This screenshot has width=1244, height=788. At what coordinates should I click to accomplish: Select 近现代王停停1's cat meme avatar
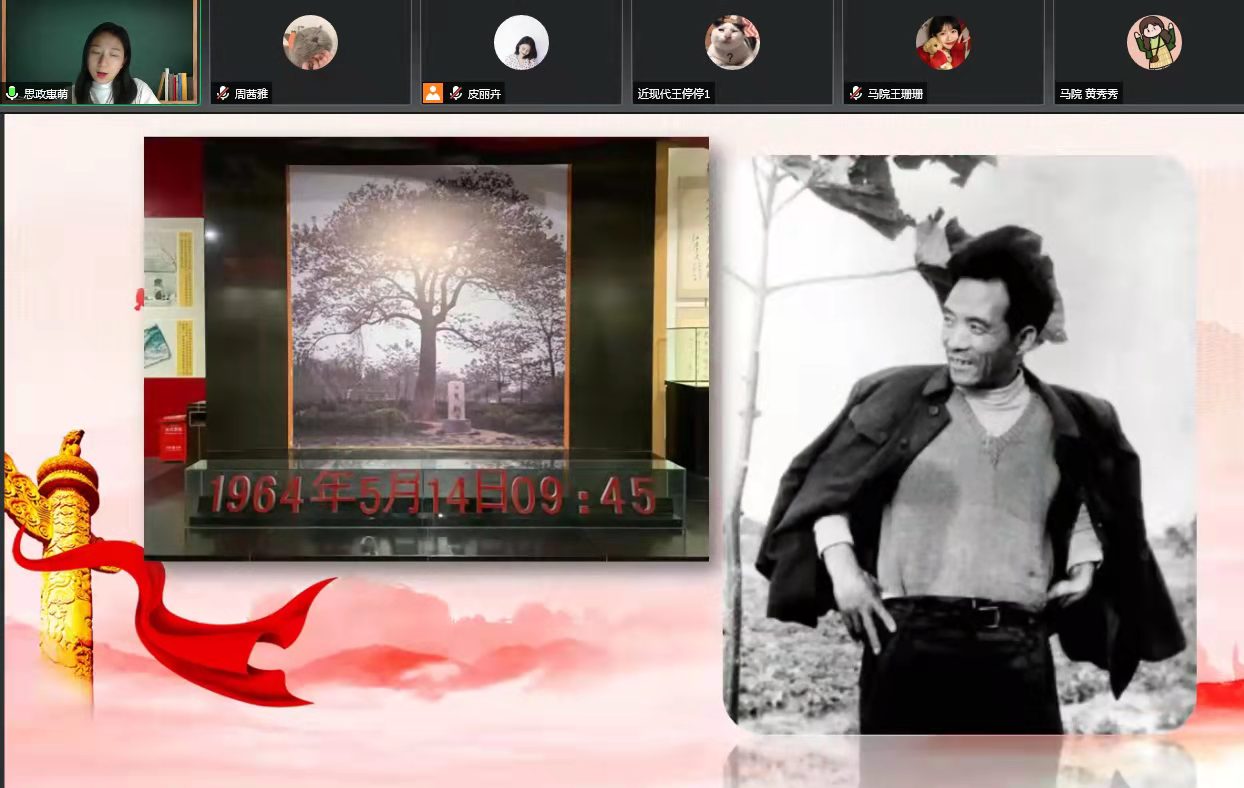tap(732, 43)
